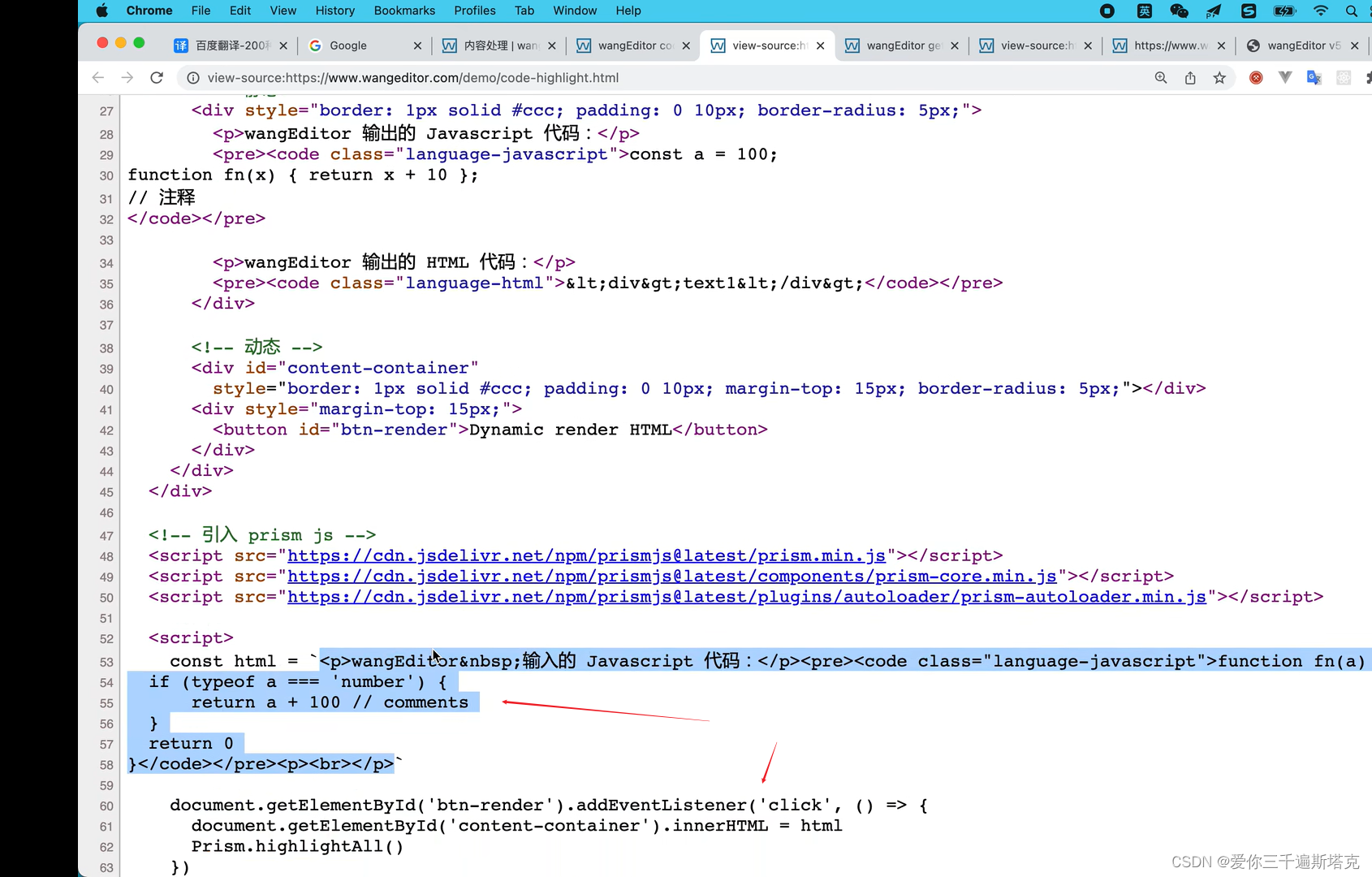Close the active view-source tab
This screenshot has width=1372, height=877.
[x=821, y=46]
